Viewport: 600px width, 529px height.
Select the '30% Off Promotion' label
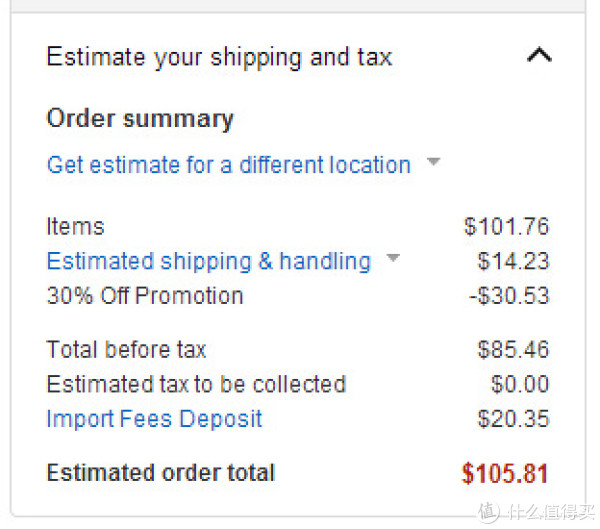(145, 296)
